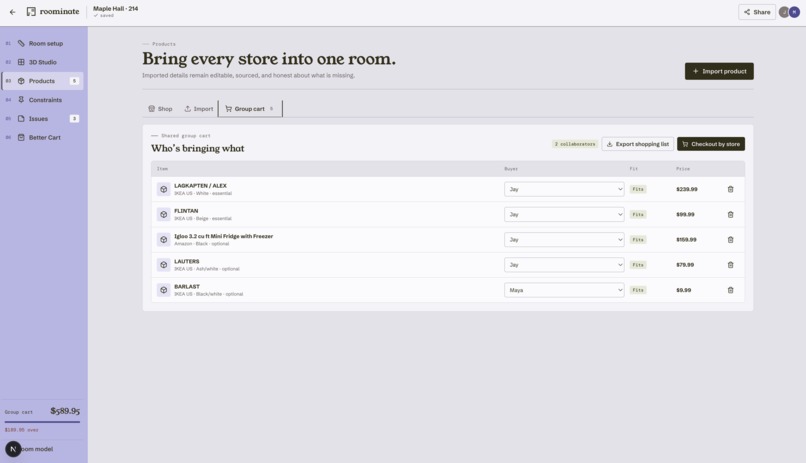The image size is (806, 463).
Task: Click the $9.99 price
Action: pyautogui.click(x=684, y=290)
